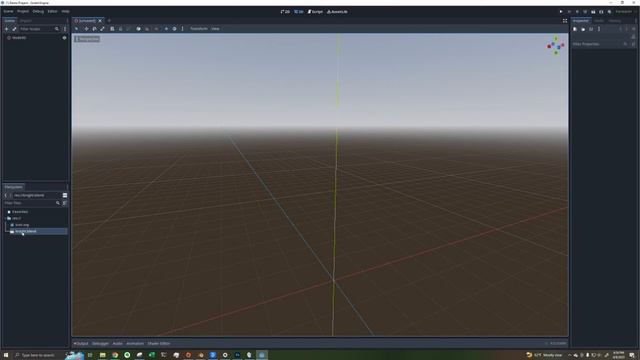Activate the Rotate Mode tool
Image resolution: width=640 pixels, height=360 pixels.
tap(94, 29)
